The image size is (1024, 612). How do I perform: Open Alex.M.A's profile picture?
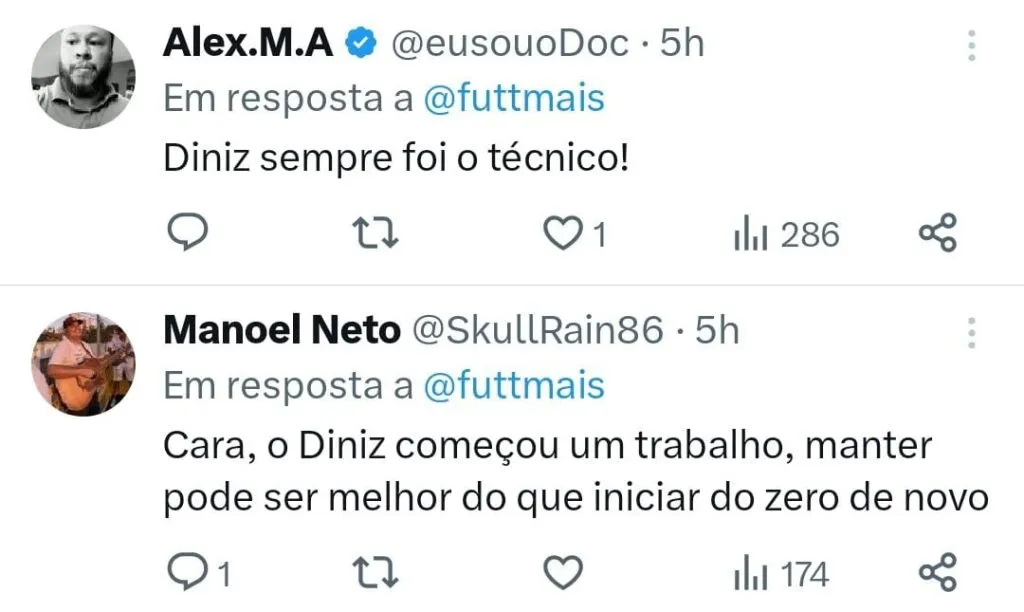click(84, 77)
